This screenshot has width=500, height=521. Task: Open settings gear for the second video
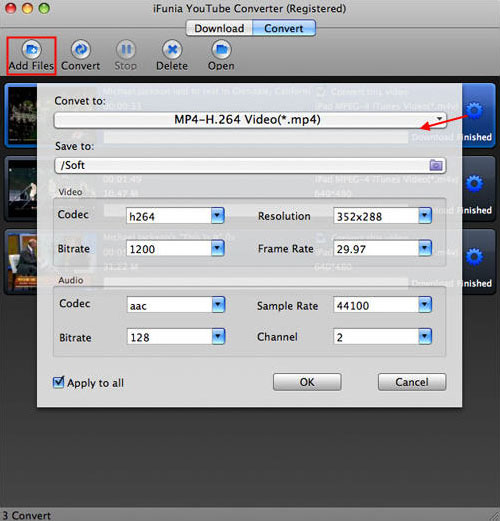(474, 184)
